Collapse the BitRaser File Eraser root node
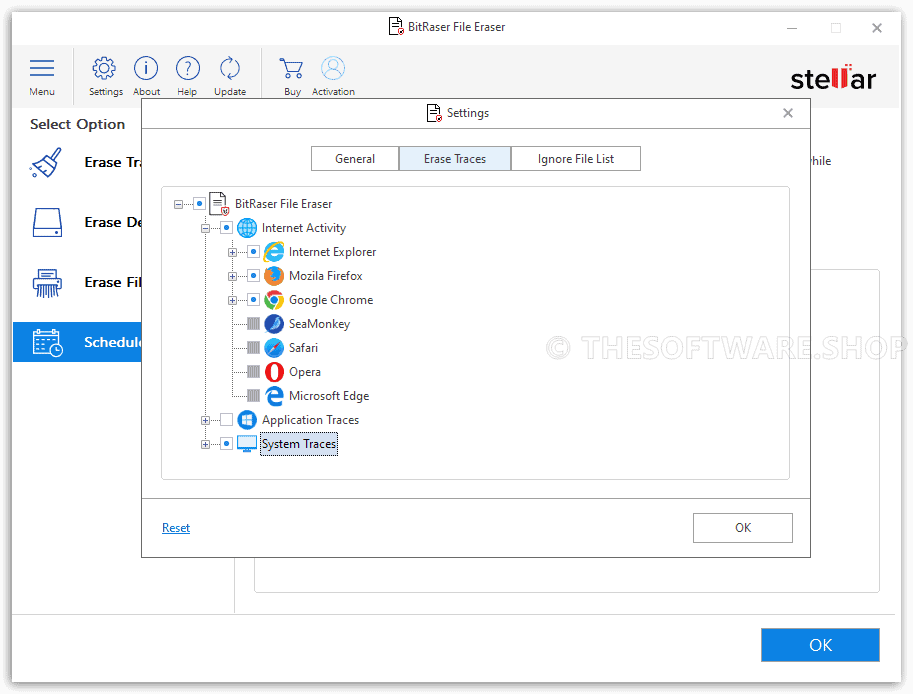Screen dimensions: 913x694 (x=178, y=204)
